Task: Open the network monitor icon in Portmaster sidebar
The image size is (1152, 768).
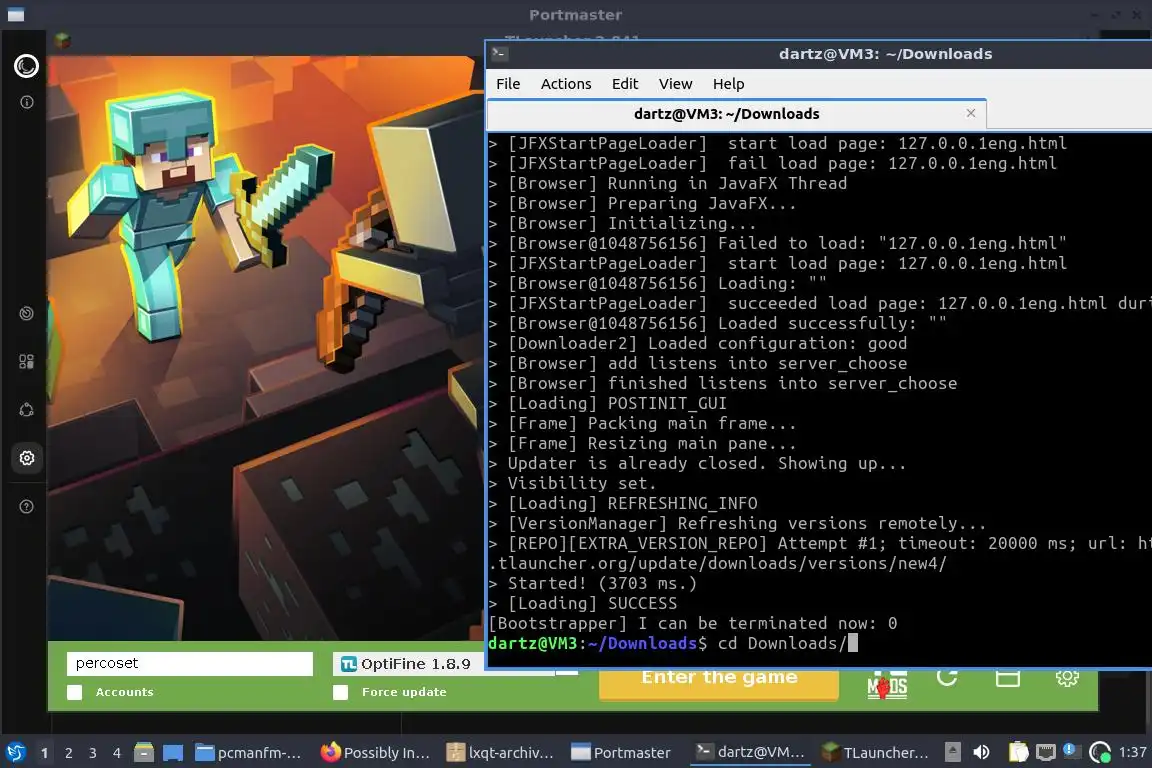Action: point(26,314)
